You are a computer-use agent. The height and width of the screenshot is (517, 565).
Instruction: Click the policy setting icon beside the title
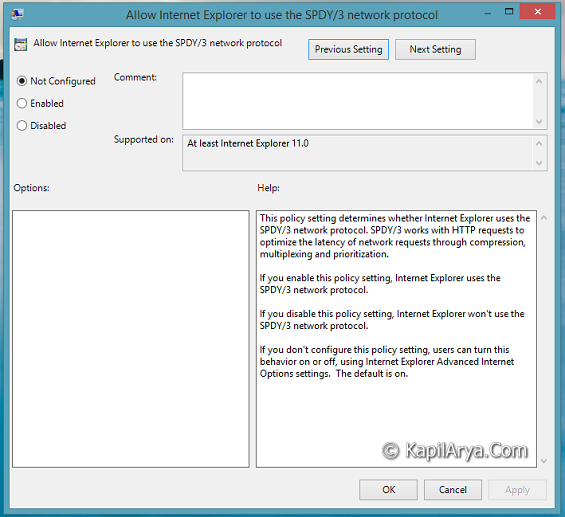tap(21, 44)
